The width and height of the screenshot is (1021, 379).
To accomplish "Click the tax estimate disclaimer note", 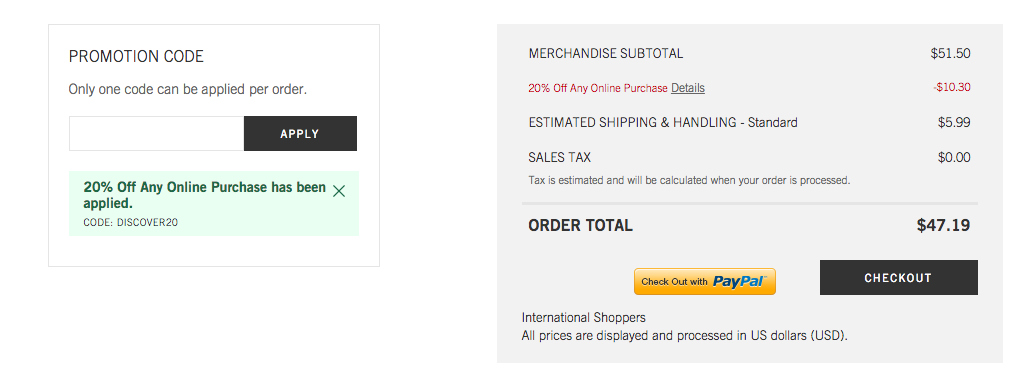I will (689, 180).
